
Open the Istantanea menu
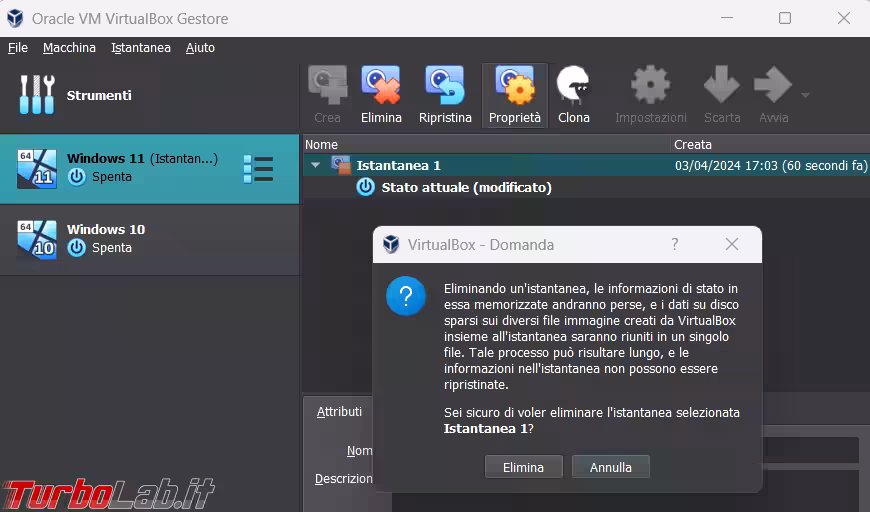tap(141, 47)
